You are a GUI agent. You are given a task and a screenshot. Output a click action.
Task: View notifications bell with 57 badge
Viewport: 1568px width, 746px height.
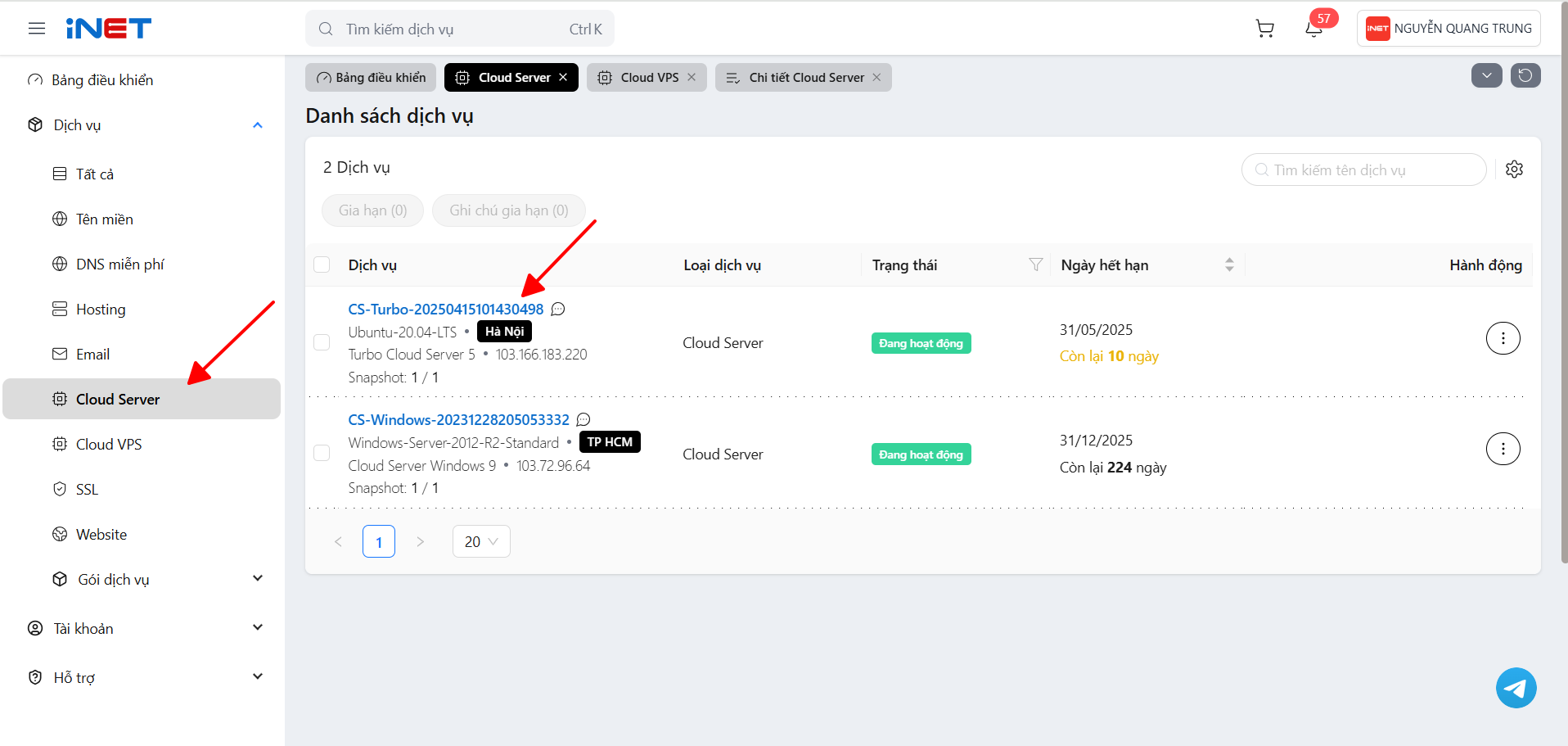point(1314,29)
